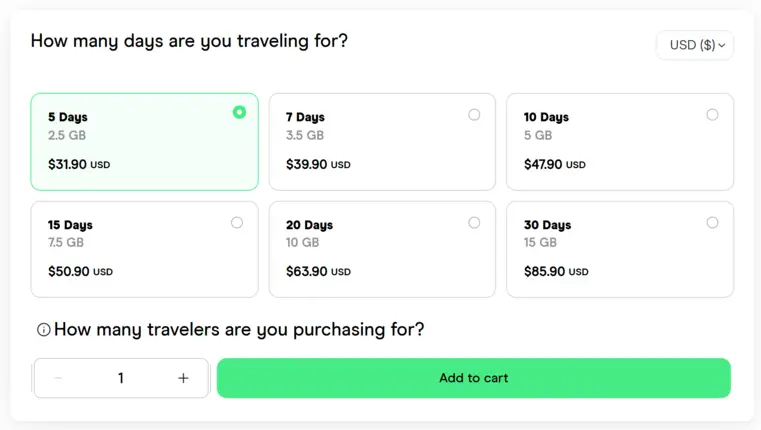This screenshot has height=430, width=761.
Task: Choose the 7.5 GB plan card
Action: (x=145, y=249)
